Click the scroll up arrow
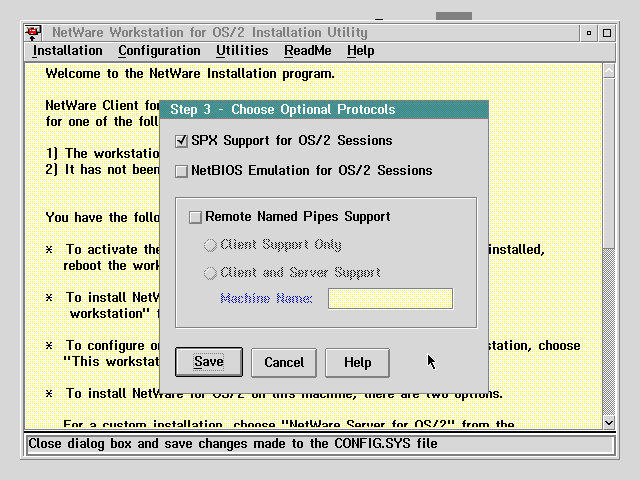The height and width of the screenshot is (480, 640). (609, 71)
